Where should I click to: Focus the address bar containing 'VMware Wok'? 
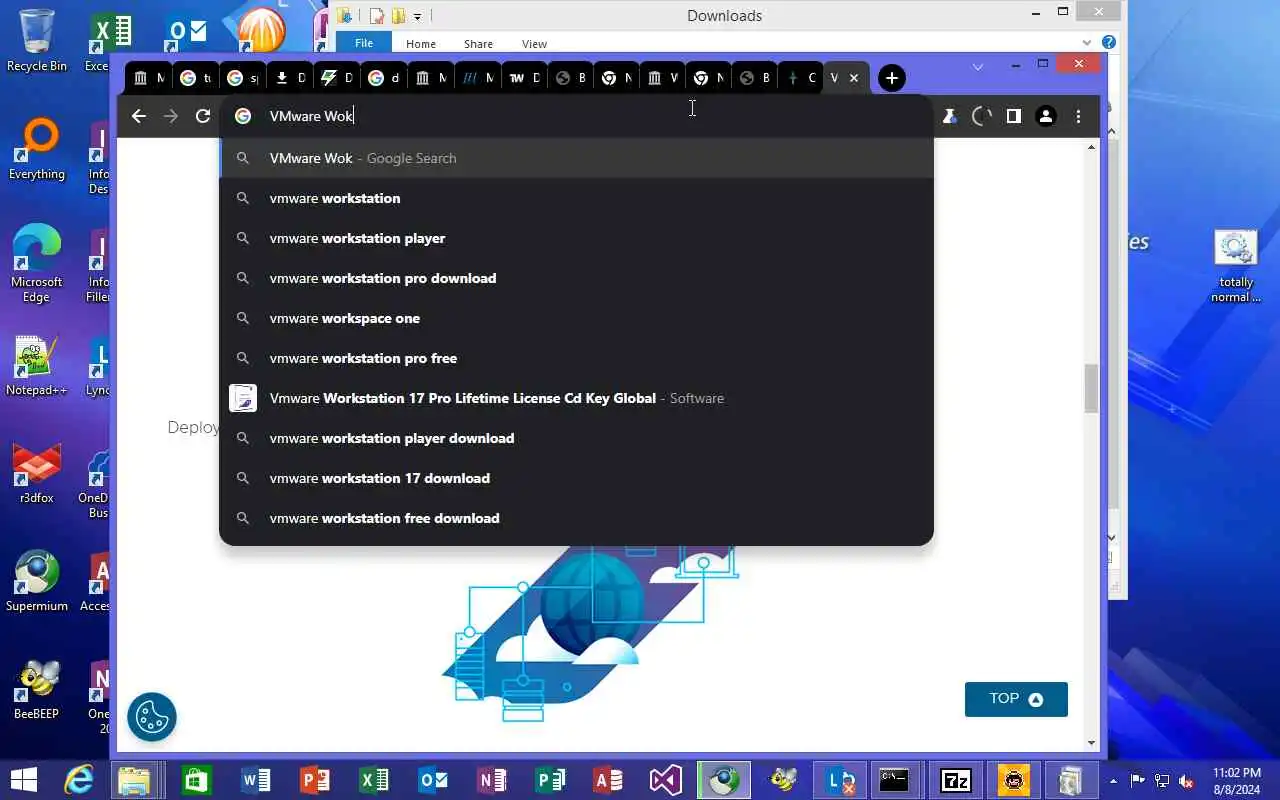point(576,116)
